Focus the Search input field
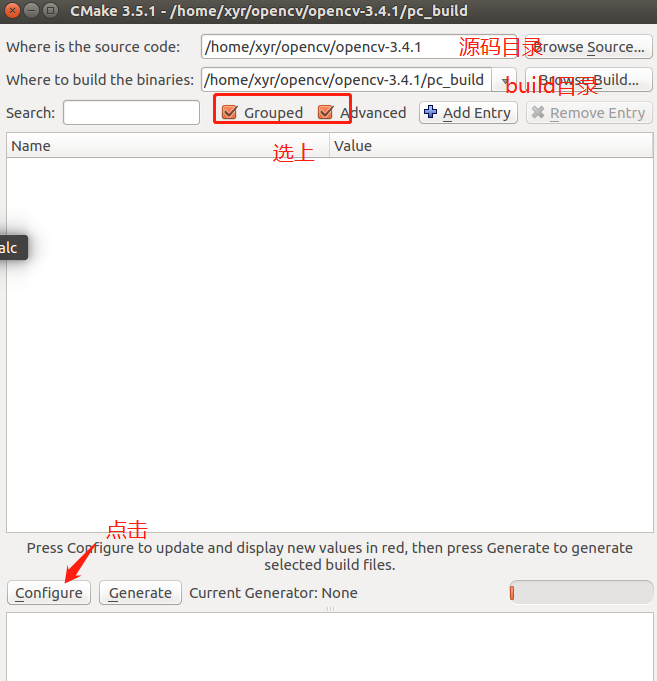The width and height of the screenshot is (657, 681). 132,112
